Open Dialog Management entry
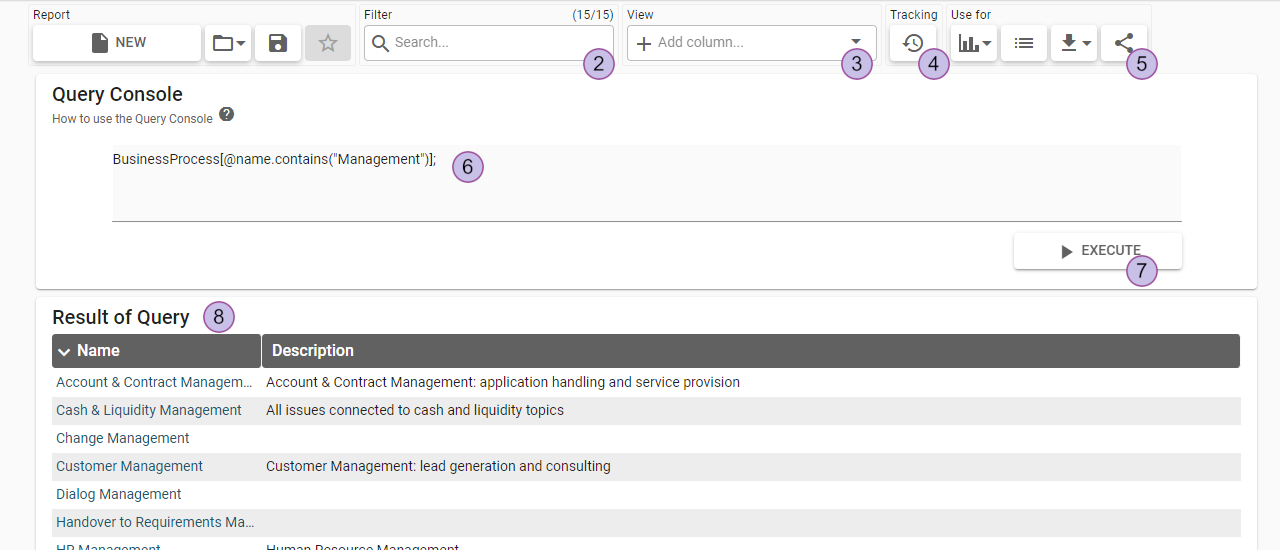 119,494
